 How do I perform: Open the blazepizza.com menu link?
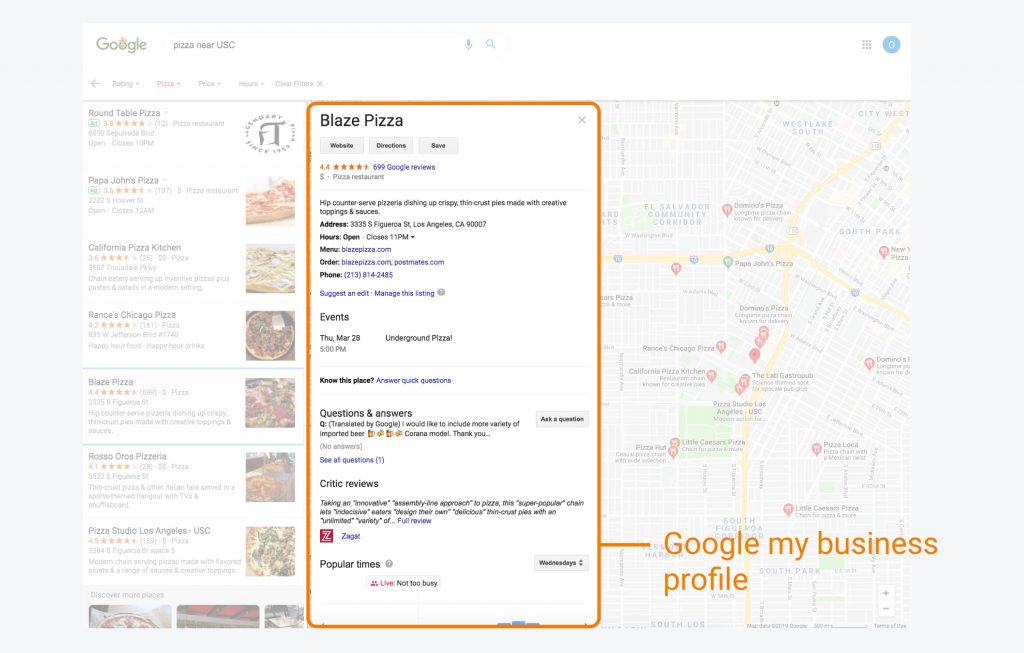click(366, 249)
